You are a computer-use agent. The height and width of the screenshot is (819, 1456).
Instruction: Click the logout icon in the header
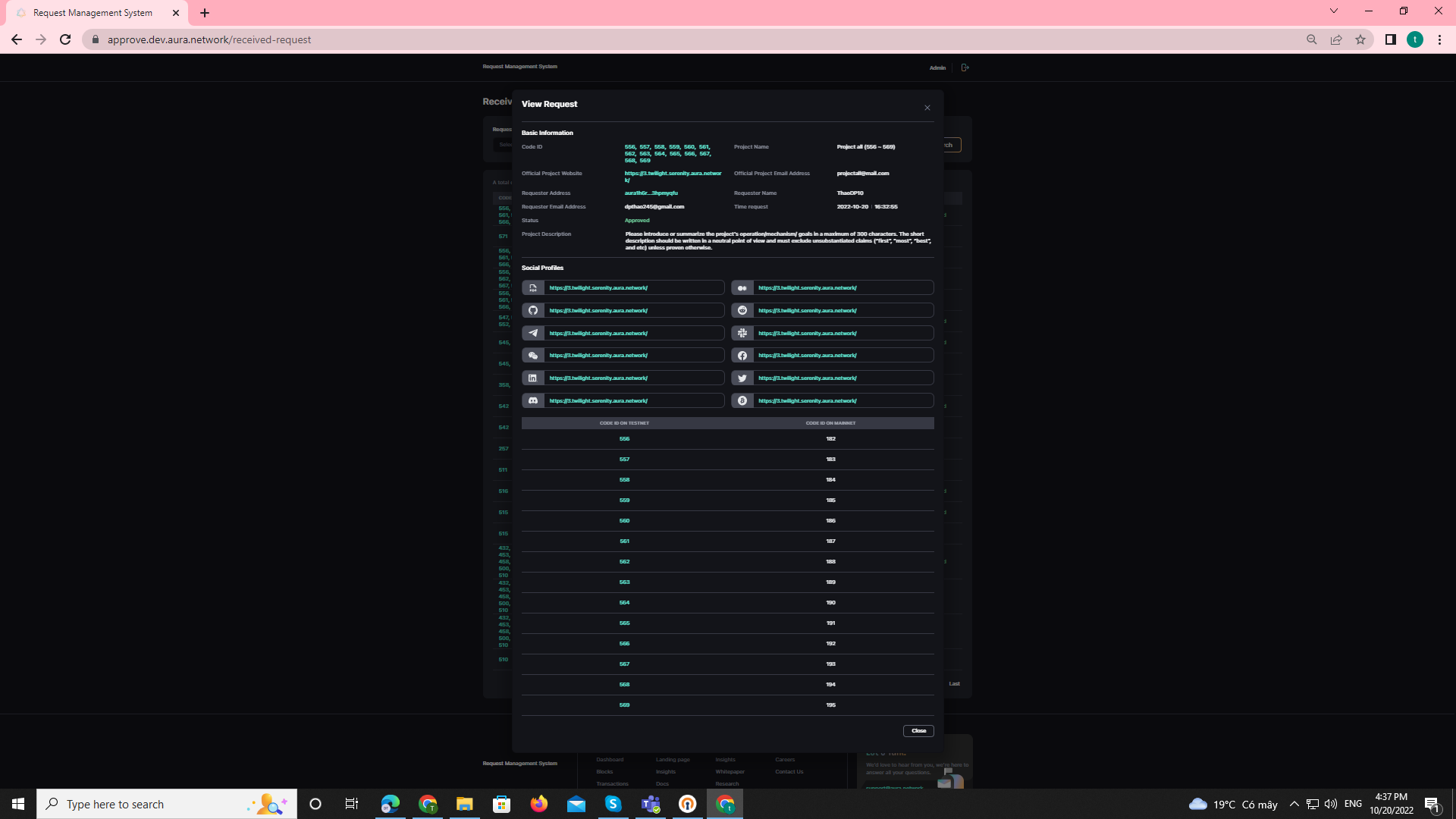click(965, 67)
